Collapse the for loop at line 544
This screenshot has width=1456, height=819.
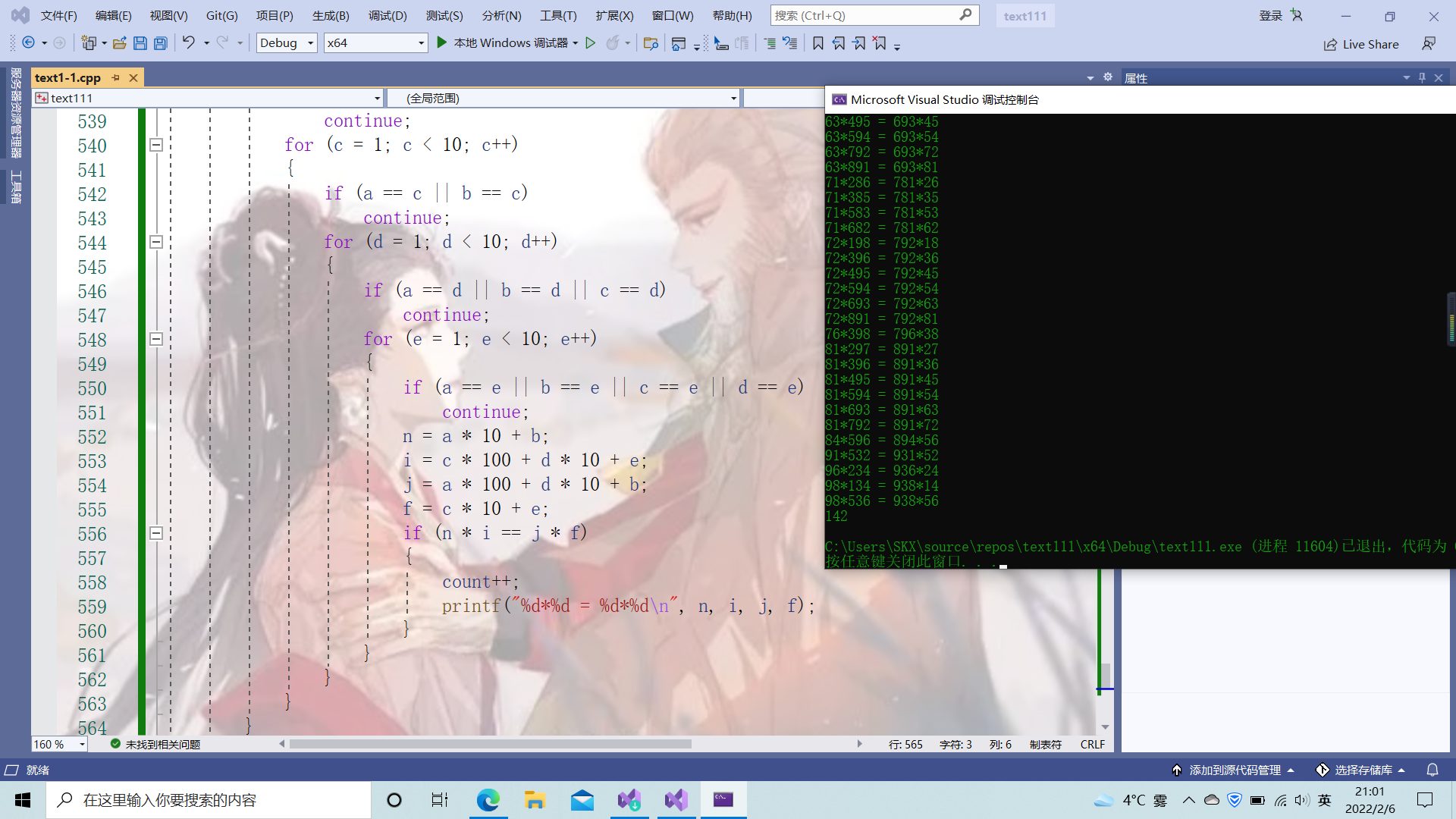pyautogui.click(x=156, y=242)
